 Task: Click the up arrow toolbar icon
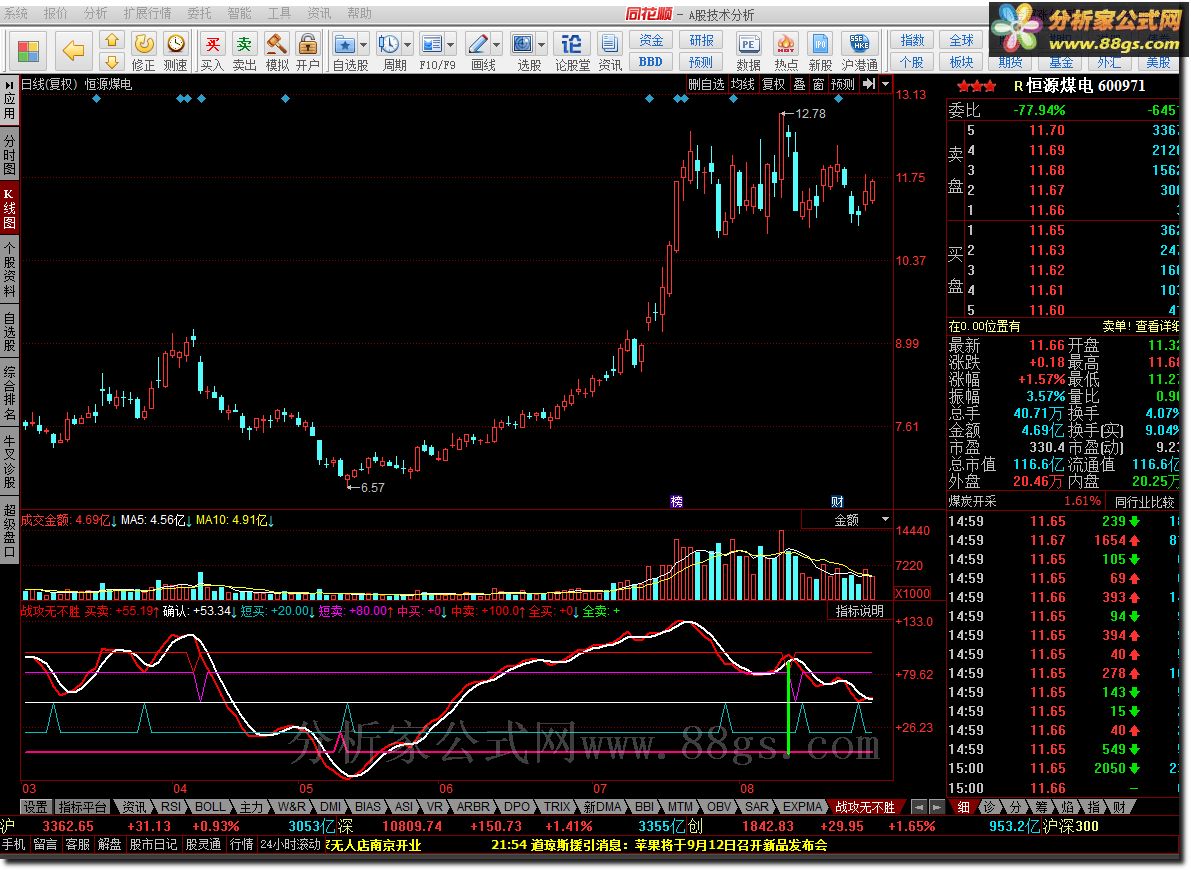point(112,40)
